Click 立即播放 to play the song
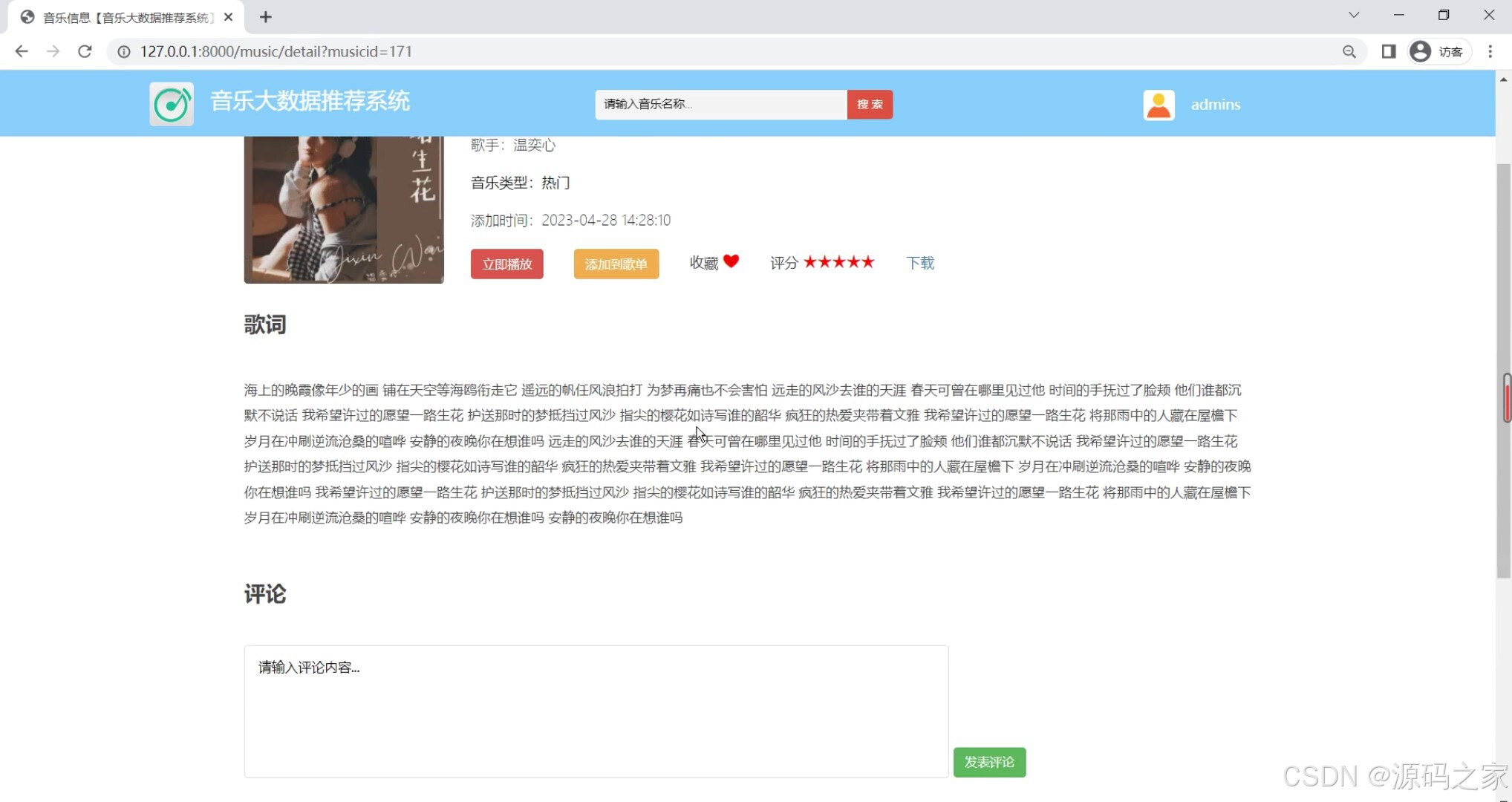 point(506,264)
